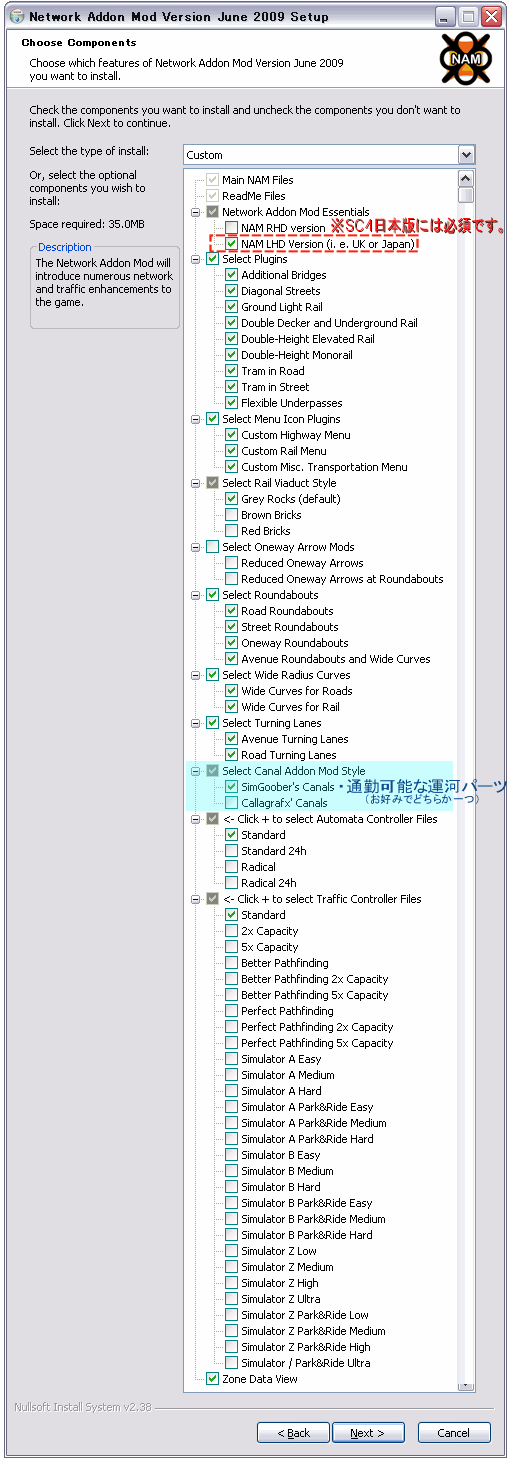Uncheck Double Decker and Underground Rail

(232, 323)
